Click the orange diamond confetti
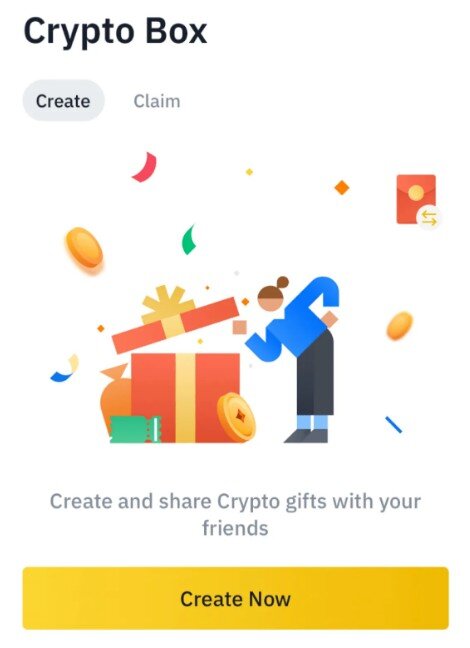 342,187
